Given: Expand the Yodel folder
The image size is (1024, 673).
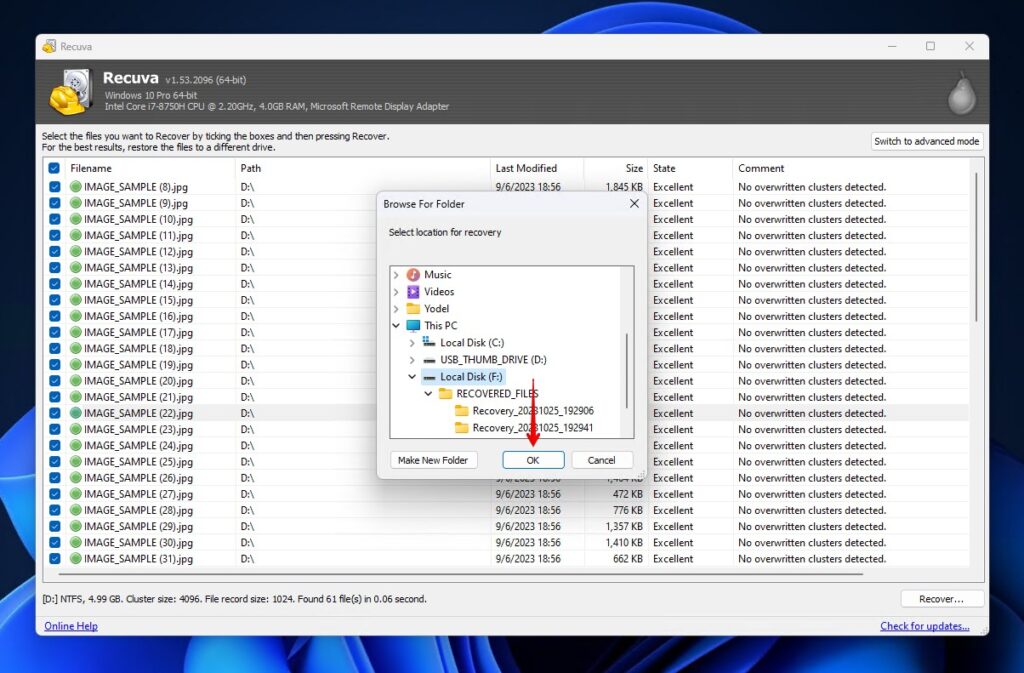Looking at the screenshot, I should (x=395, y=308).
